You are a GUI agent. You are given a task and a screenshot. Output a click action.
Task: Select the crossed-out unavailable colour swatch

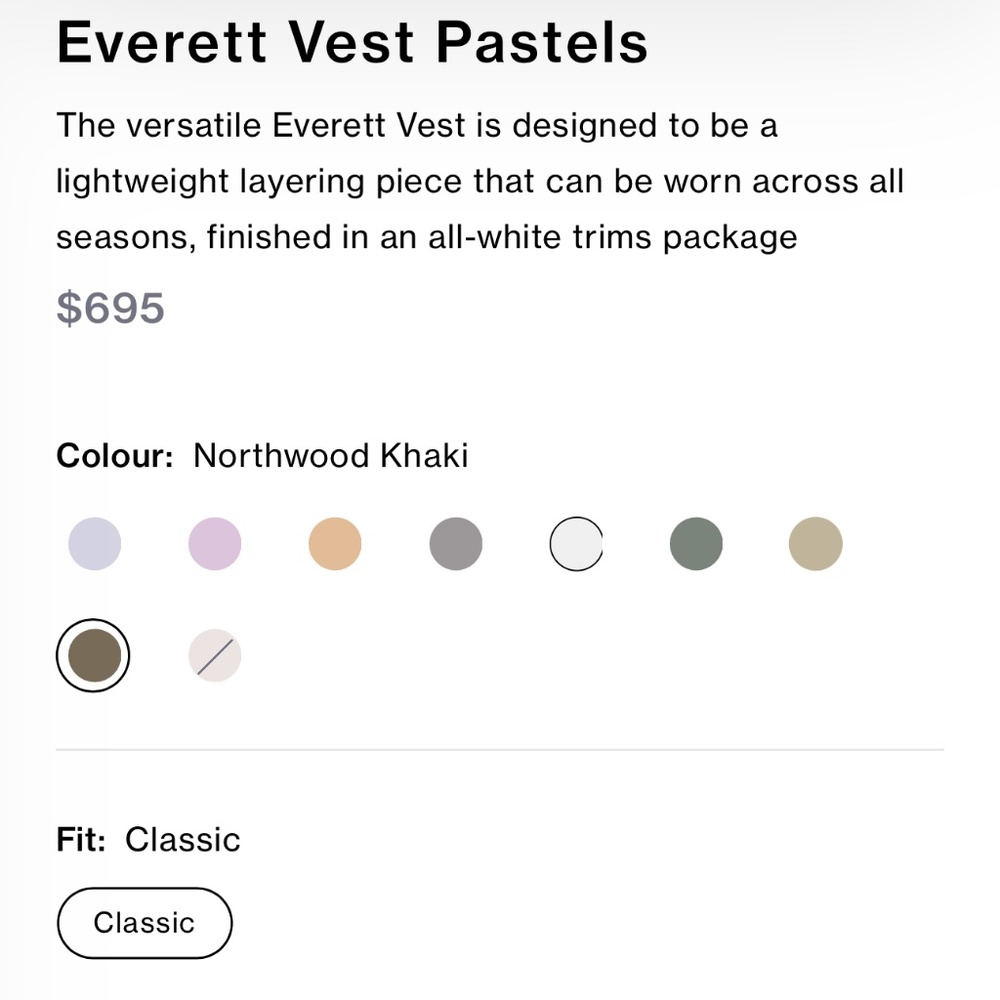(x=215, y=656)
